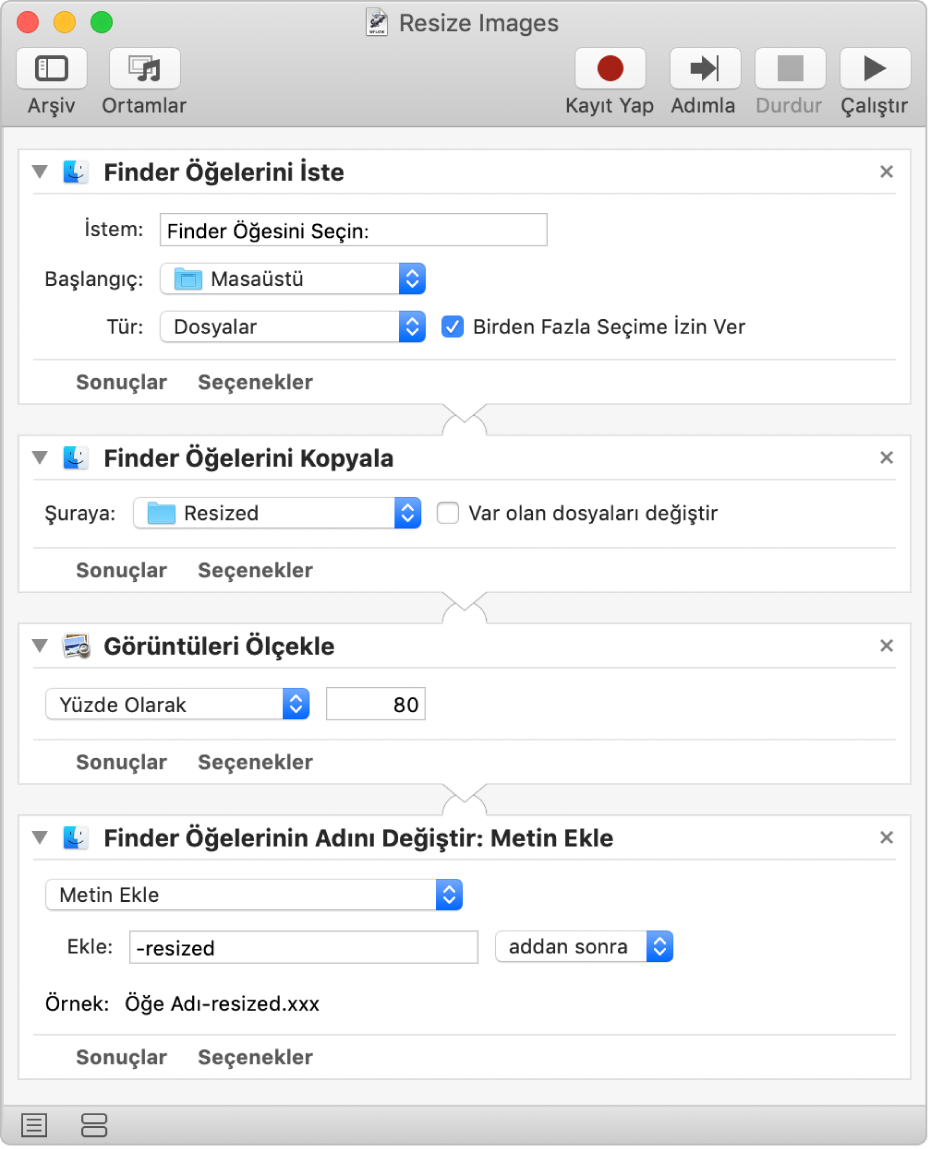Click the Adımla step icon
The width and height of the screenshot is (931, 1149).
(x=704, y=69)
